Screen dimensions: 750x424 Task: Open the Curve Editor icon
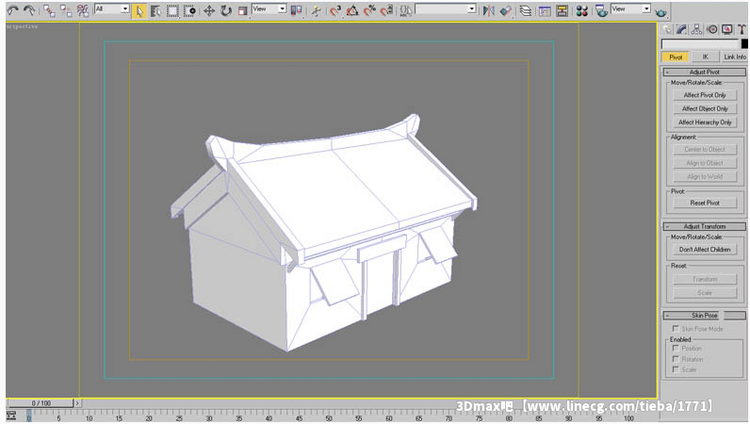(545, 10)
